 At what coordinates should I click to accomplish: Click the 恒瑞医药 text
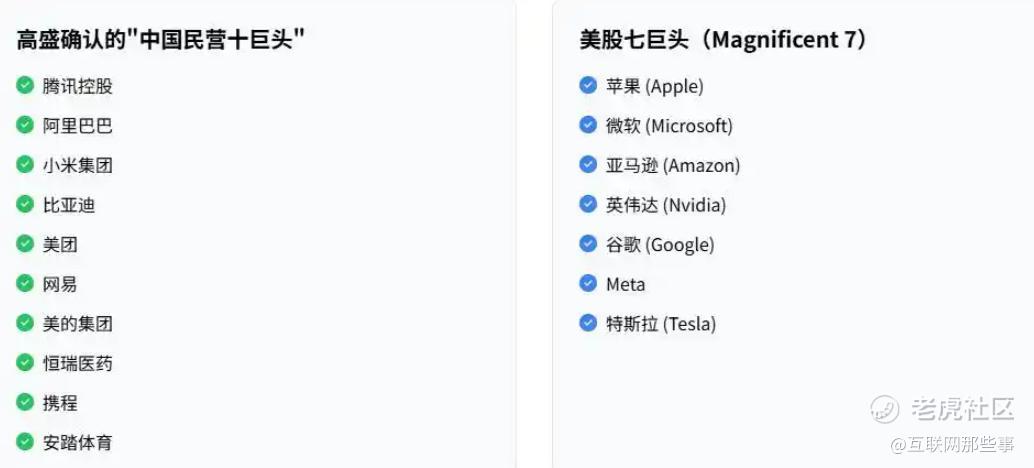click(78, 363)
